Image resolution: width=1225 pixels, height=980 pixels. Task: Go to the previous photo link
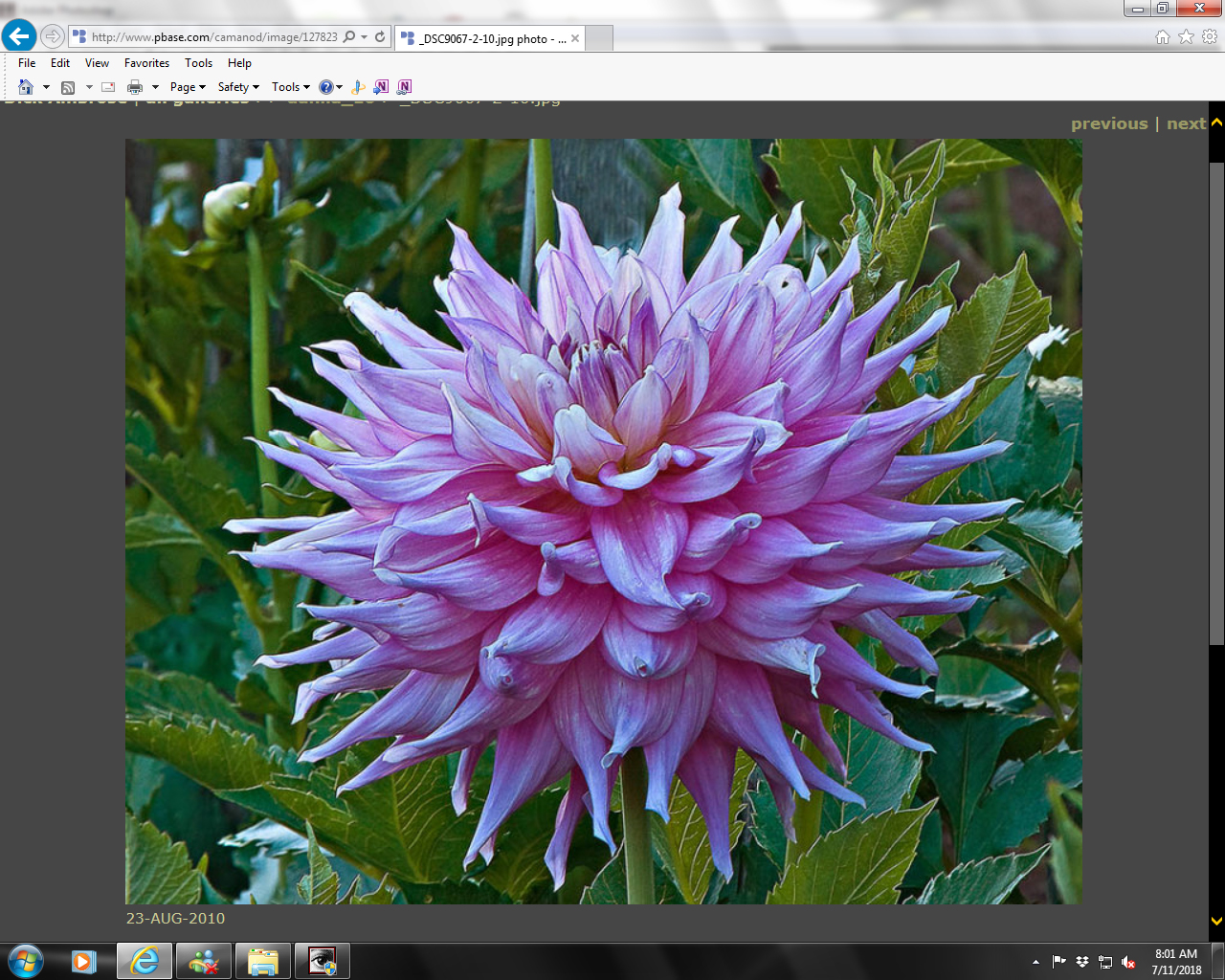(1109, 123)
